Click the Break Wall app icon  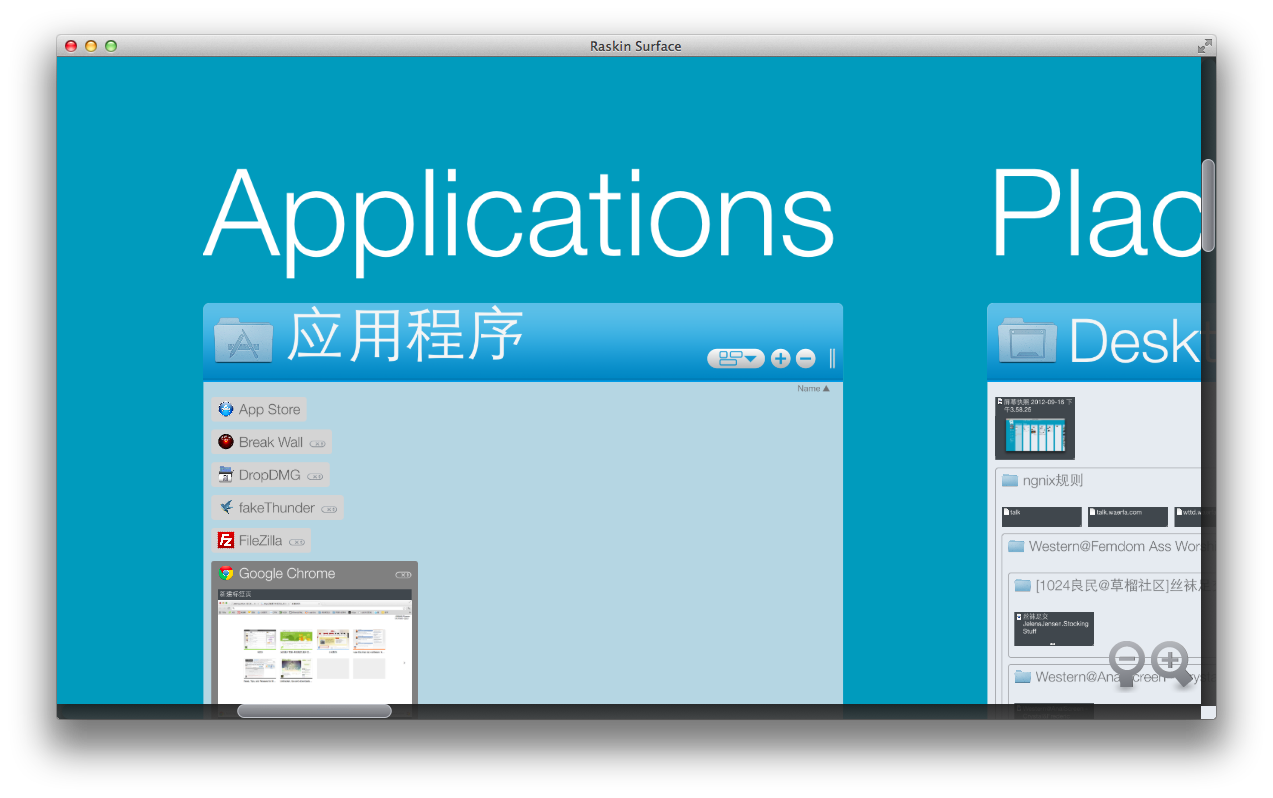(225, 442)
